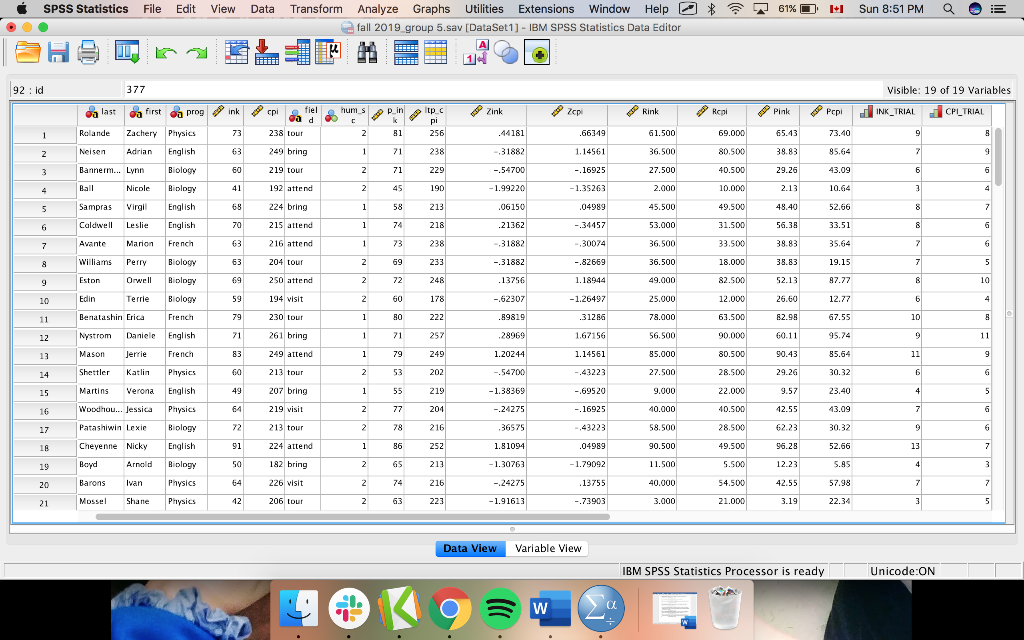Viewport: 1024px width, 640px height.
Task: Redo action with green right arrow
Action: [x=197, y=53]
